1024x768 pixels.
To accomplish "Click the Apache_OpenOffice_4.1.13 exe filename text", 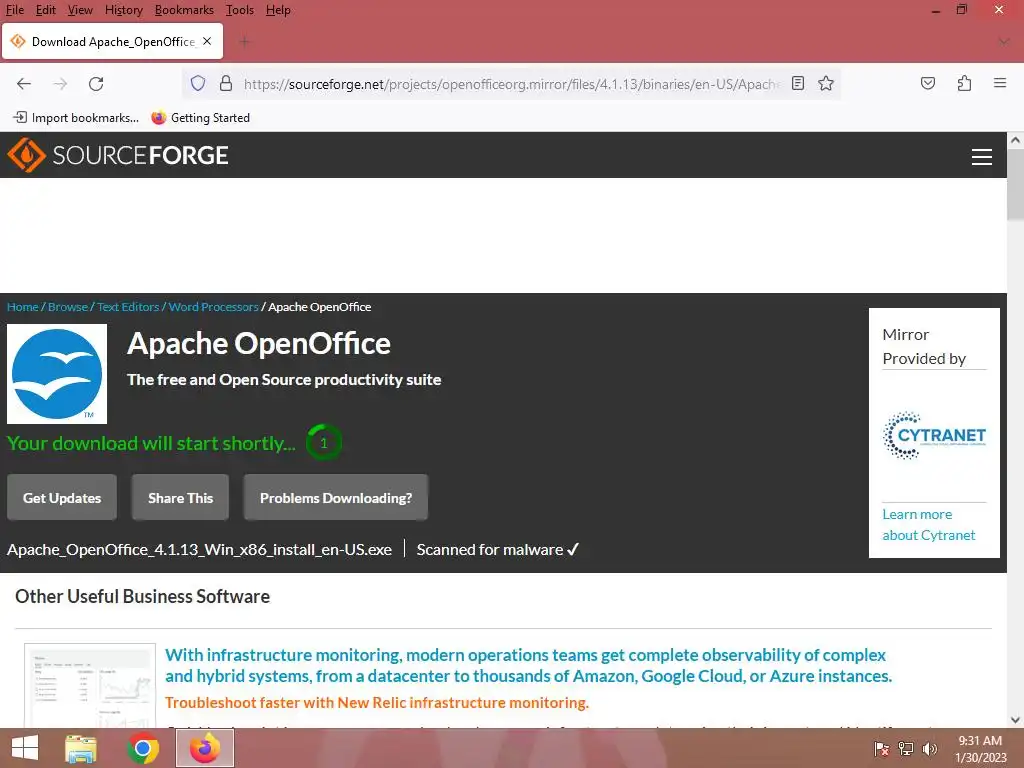I will coord(199,550).
